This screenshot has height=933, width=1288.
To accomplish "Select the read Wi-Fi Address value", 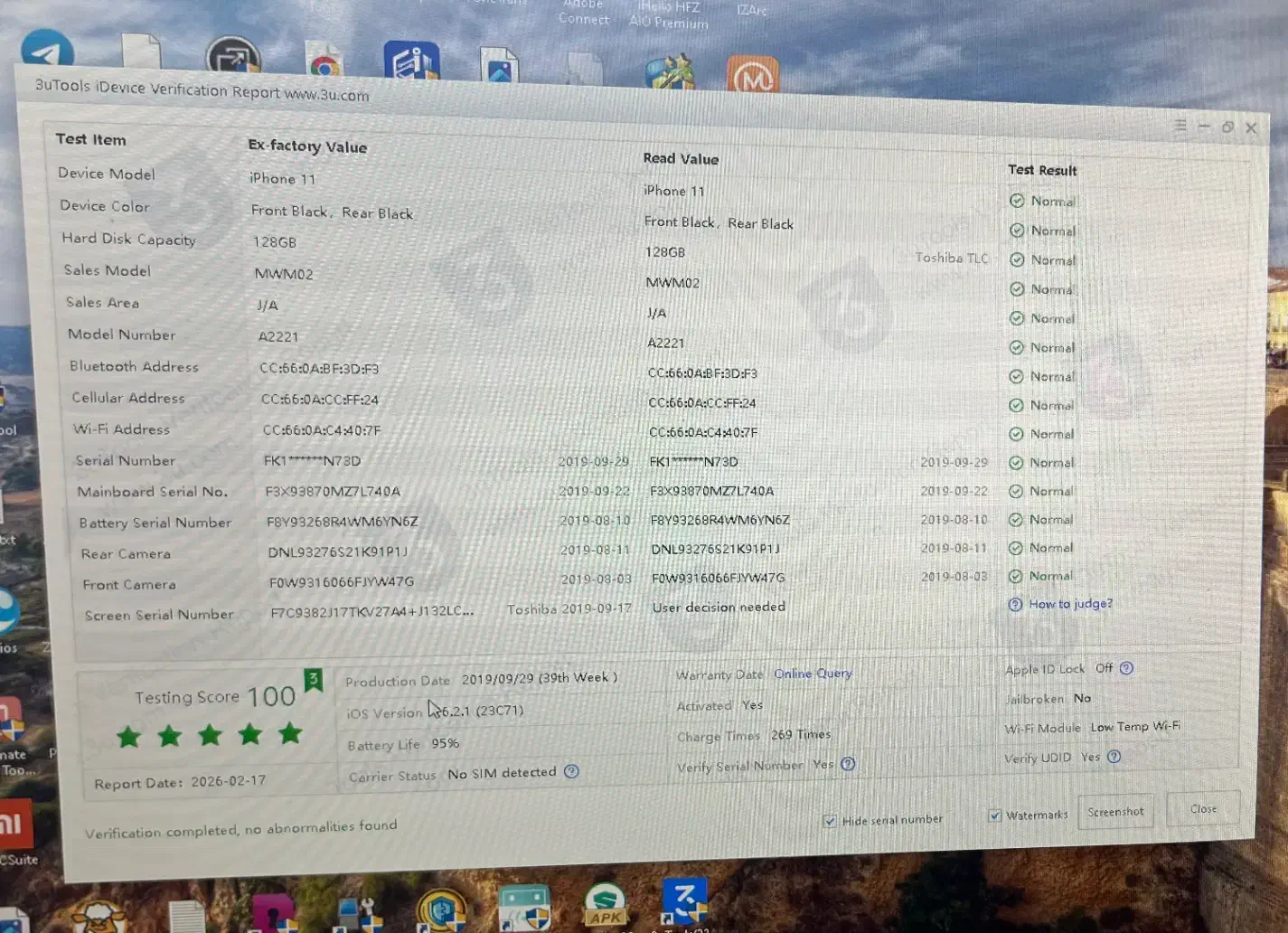I will click(x=703, y=432).
